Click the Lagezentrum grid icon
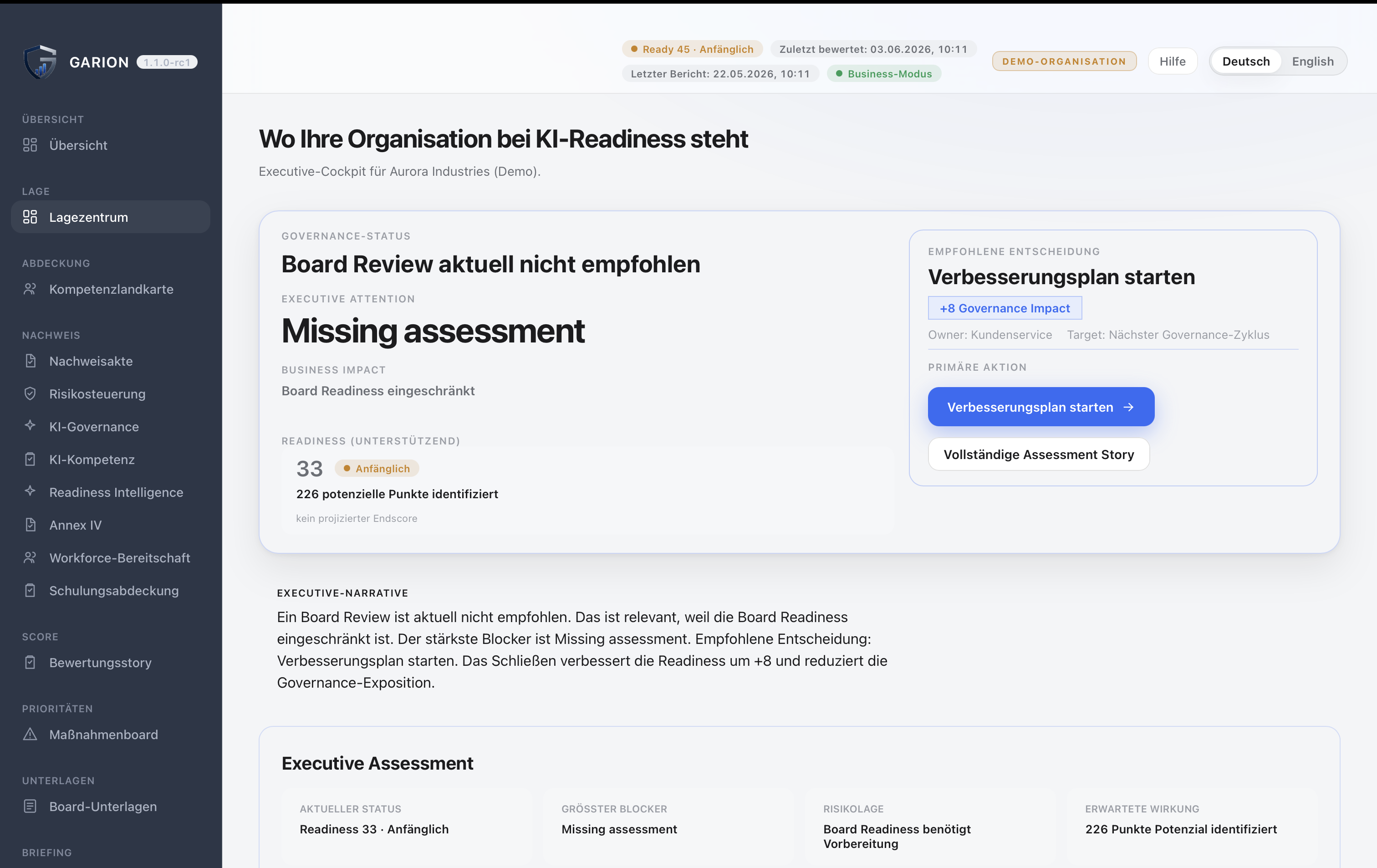The height and width of the screenshot is (868, 1377). (x=30, y=217)
